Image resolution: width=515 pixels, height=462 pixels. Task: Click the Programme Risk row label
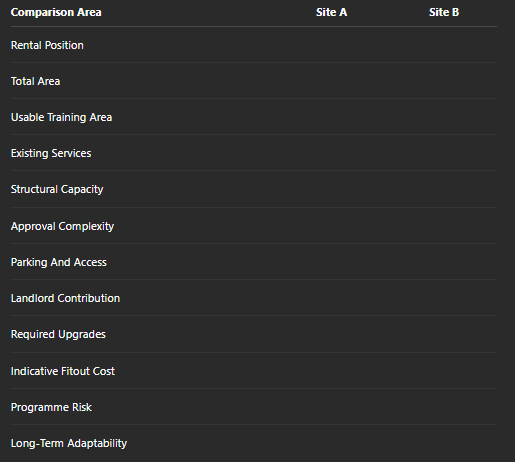pos(51,407)
